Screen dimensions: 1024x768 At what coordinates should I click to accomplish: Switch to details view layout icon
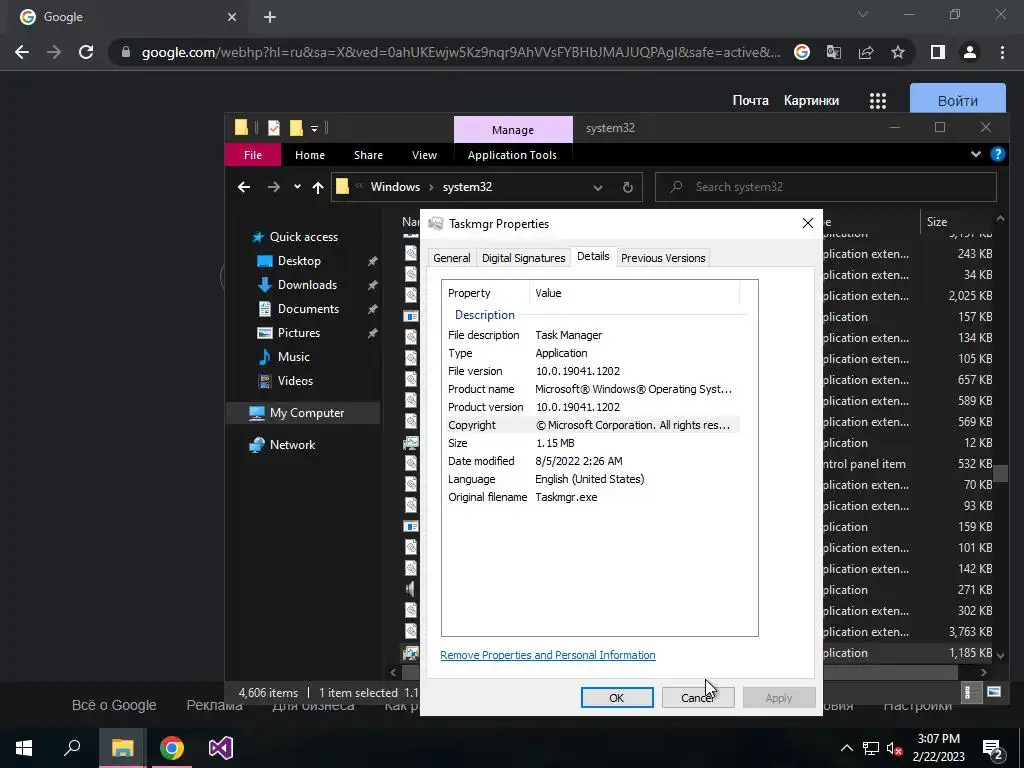coord(970,692)
